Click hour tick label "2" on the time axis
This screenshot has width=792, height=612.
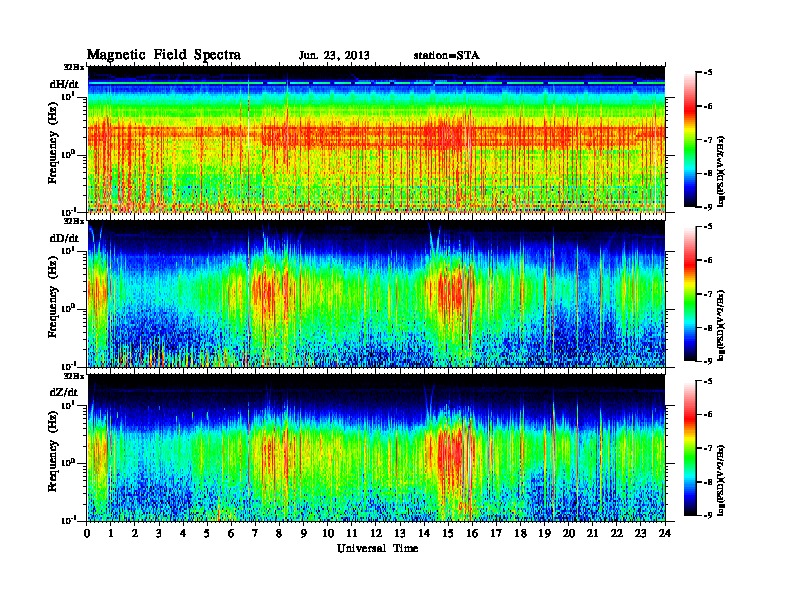coord(135,533)
